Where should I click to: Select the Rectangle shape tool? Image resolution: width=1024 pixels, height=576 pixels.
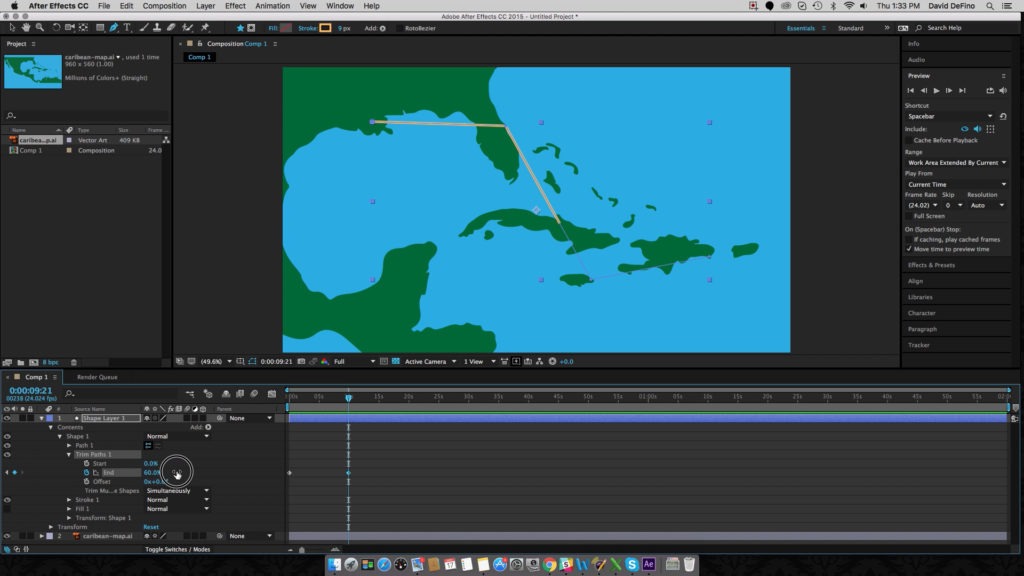100,27
